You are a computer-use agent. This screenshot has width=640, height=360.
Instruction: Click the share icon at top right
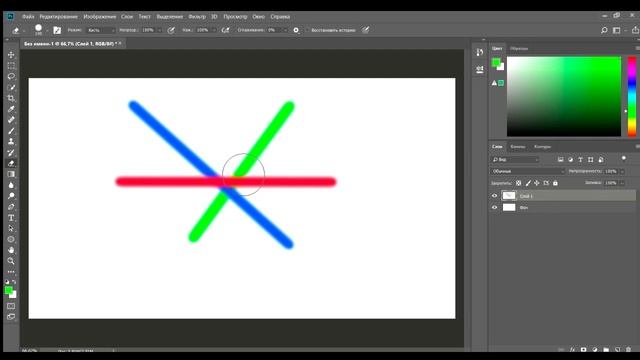pyautogui.click(x=635, y=30)
